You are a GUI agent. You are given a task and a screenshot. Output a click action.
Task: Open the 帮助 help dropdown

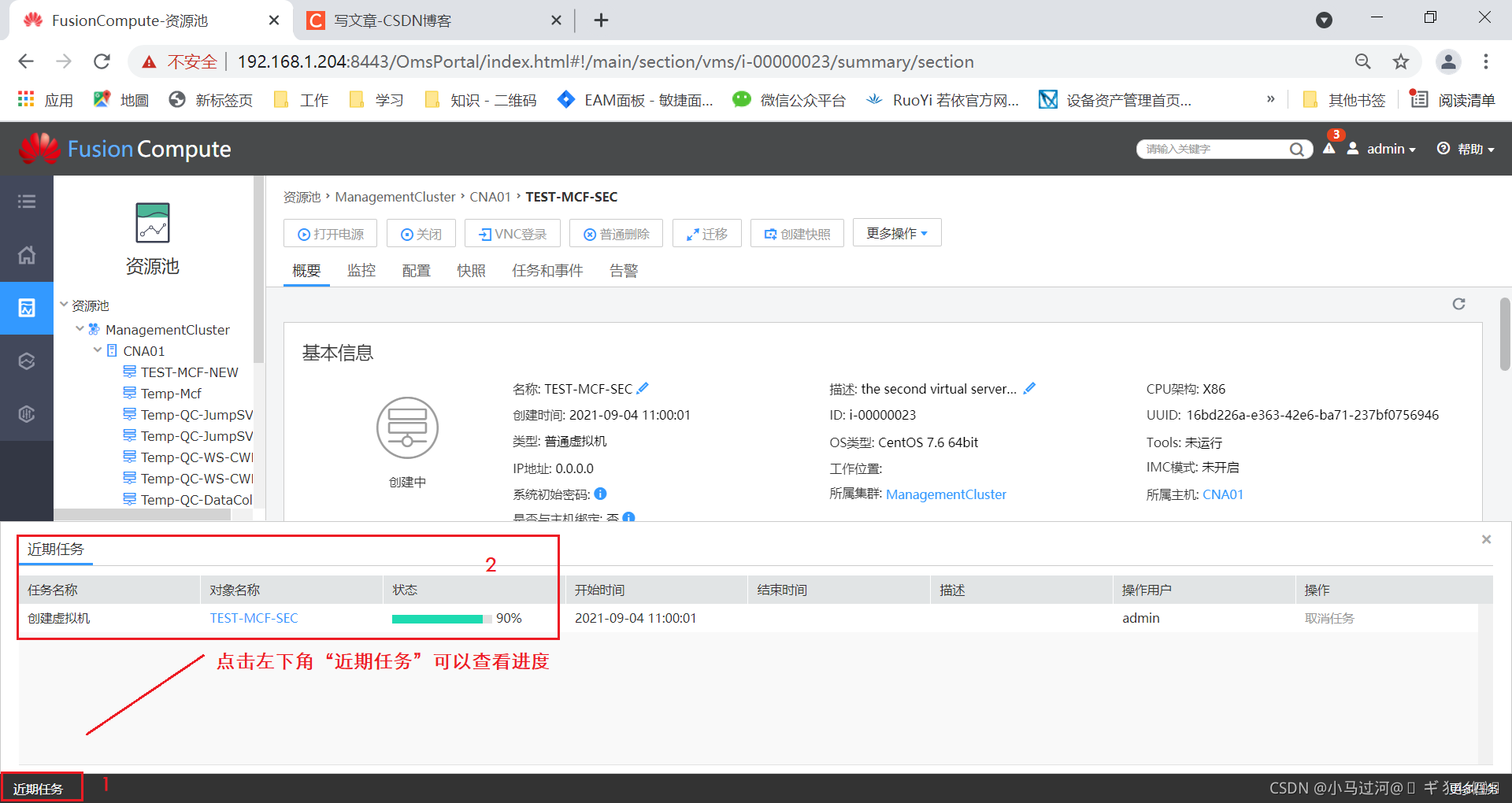(1466, 149)
